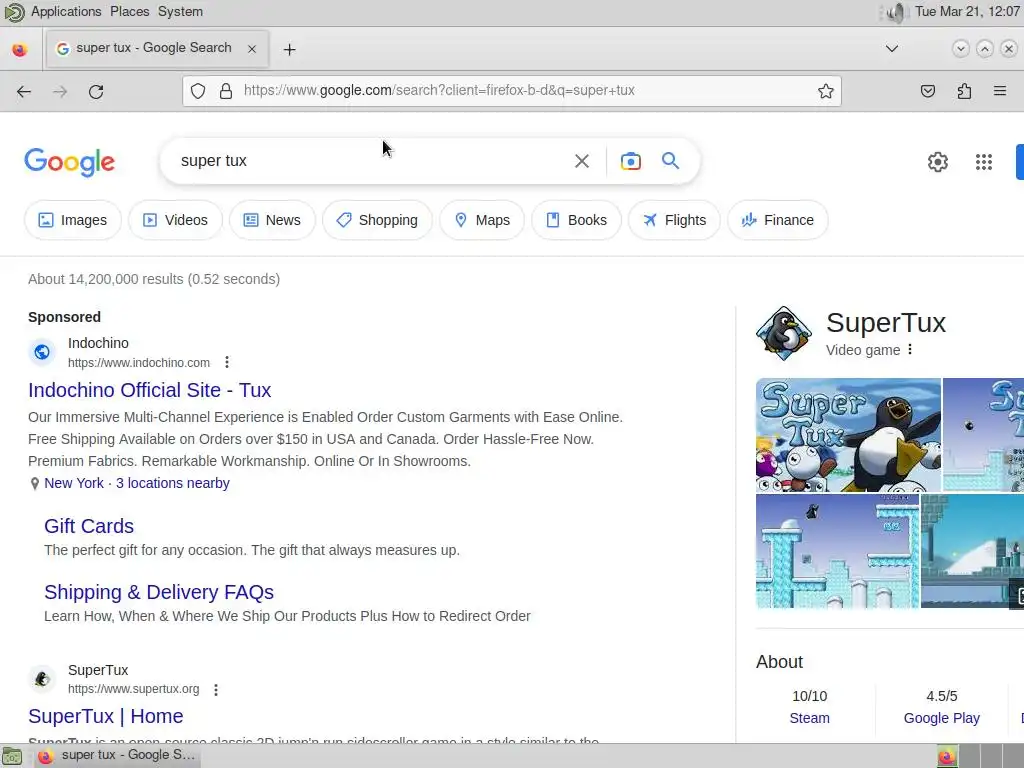The width and height of the screenshot is (1024, 768).
Task: Click the SuperTux site favicon
Action: (x=42, y=679)
